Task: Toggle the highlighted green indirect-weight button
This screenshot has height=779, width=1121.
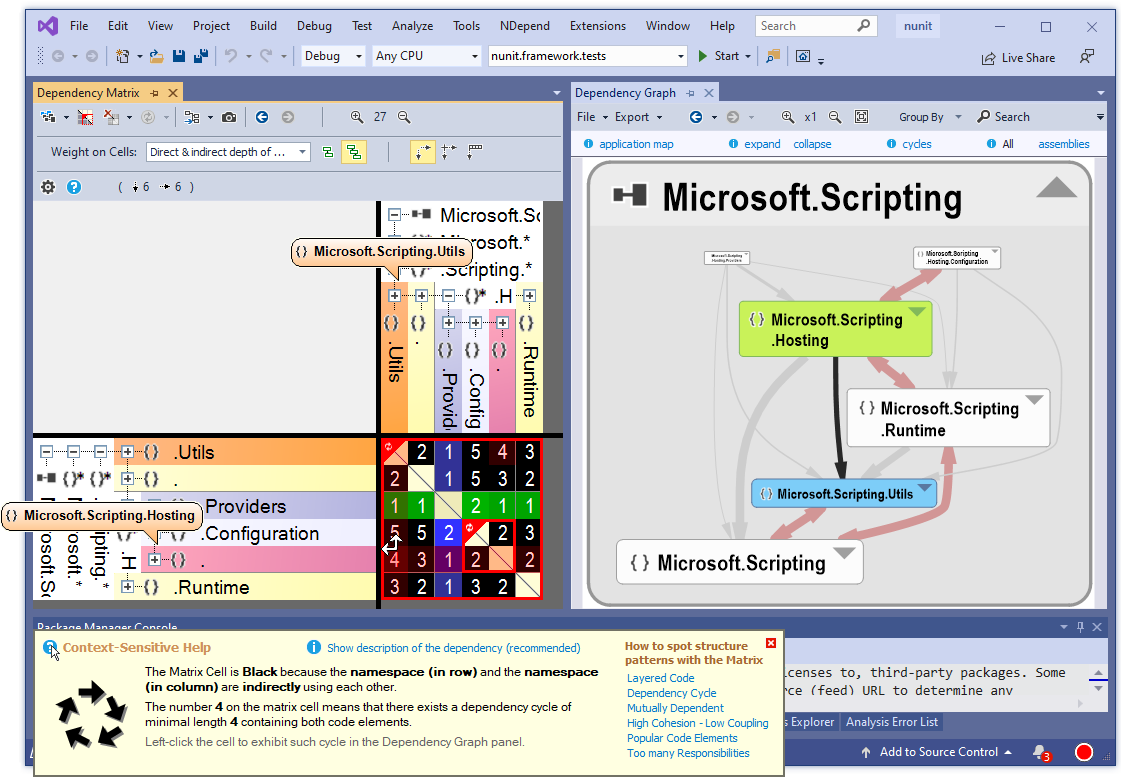Action: click(354, 152)
